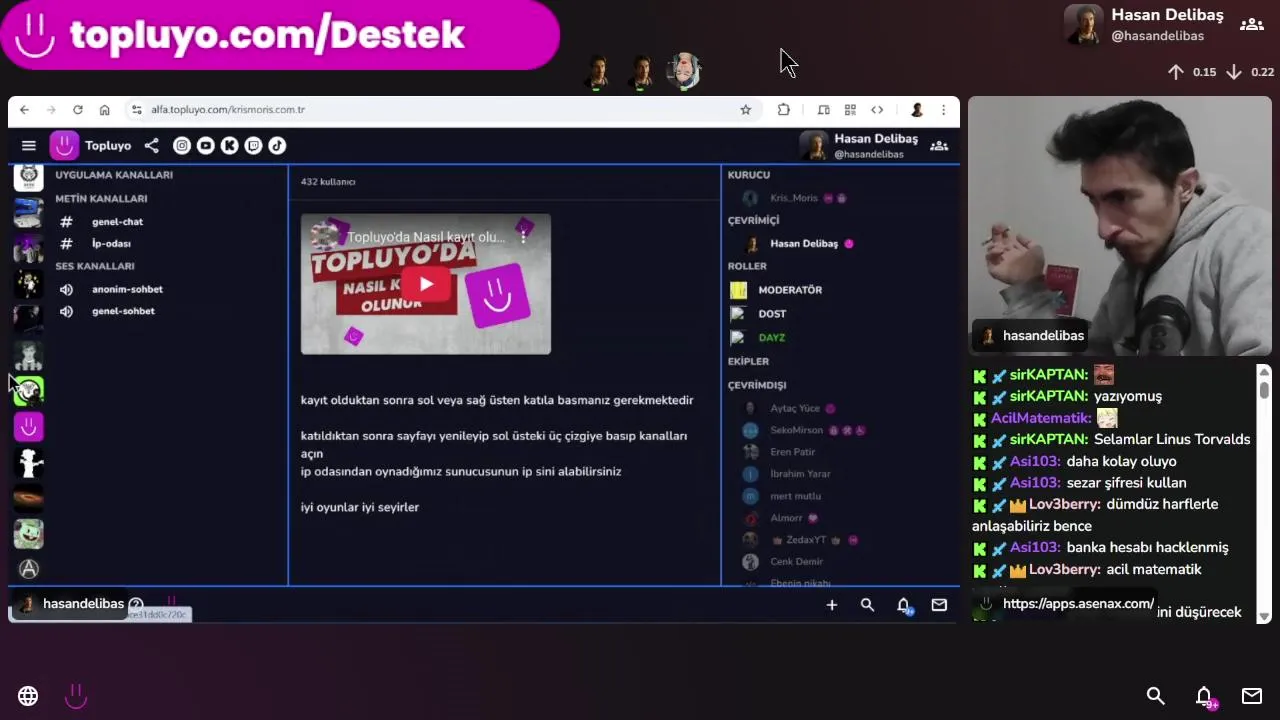
Task: Open the YouTube social link icon
Action: coord(205,146)
